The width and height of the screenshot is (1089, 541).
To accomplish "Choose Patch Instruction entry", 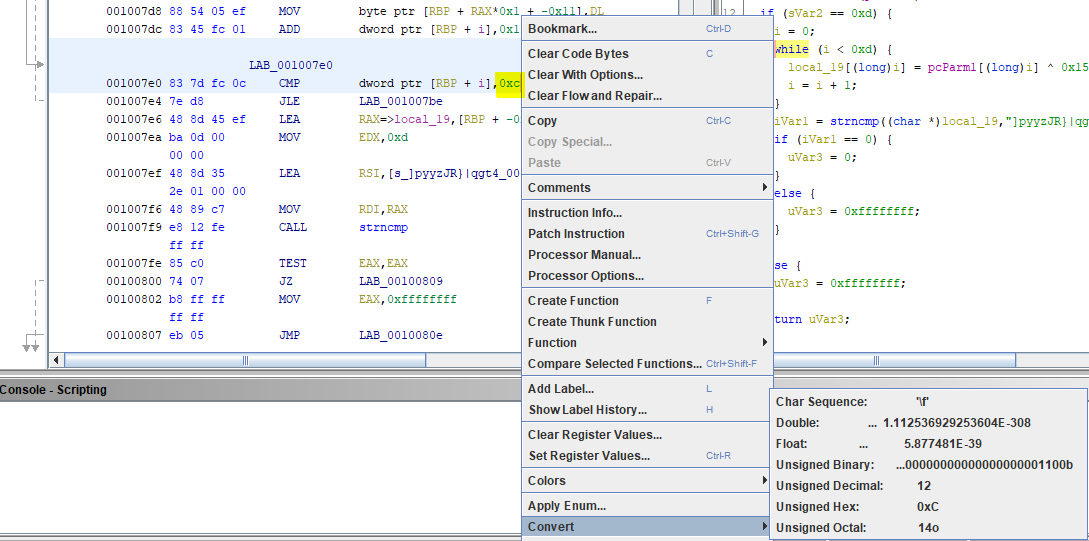I will [647, 233].
